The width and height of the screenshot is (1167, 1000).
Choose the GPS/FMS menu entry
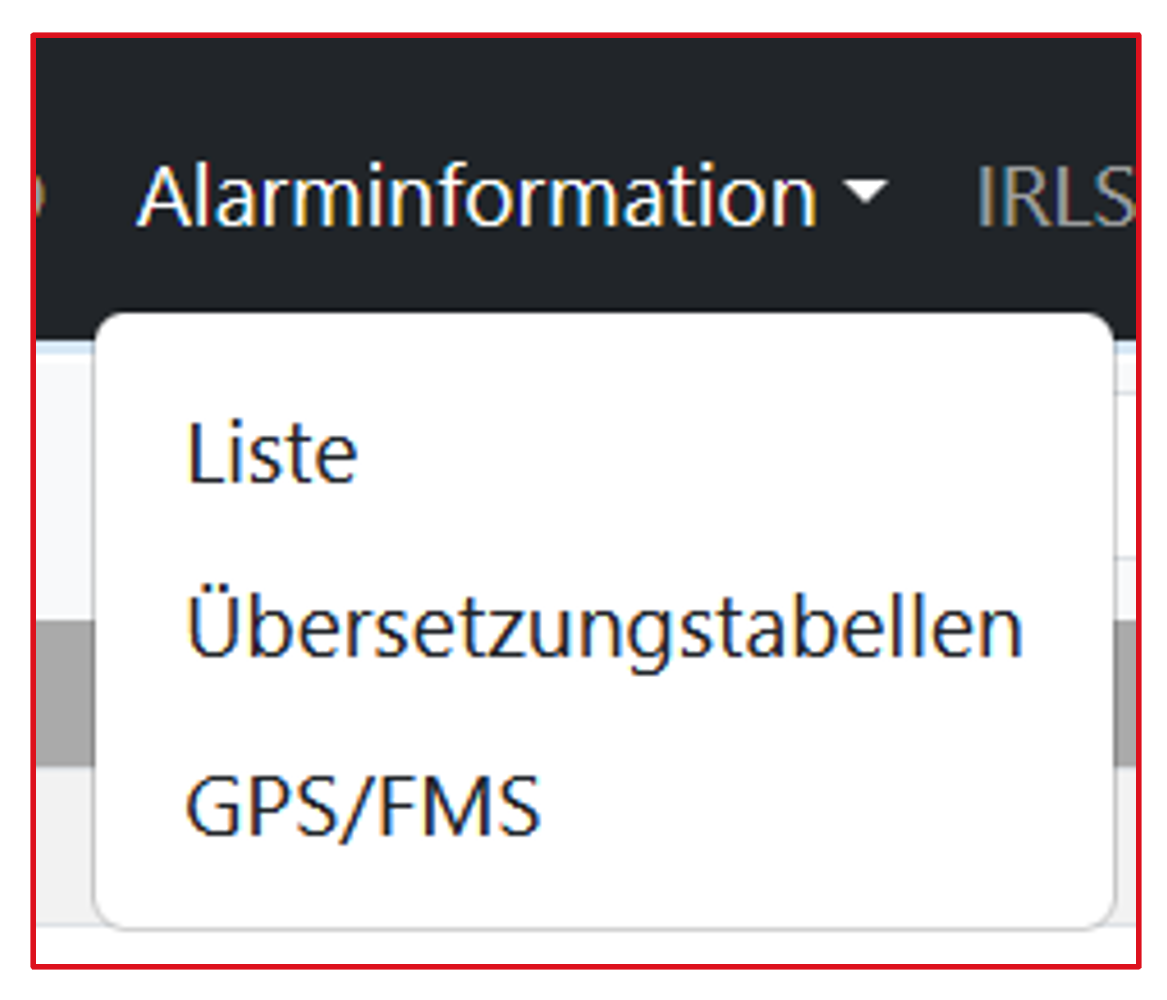[x=363, y=807]
